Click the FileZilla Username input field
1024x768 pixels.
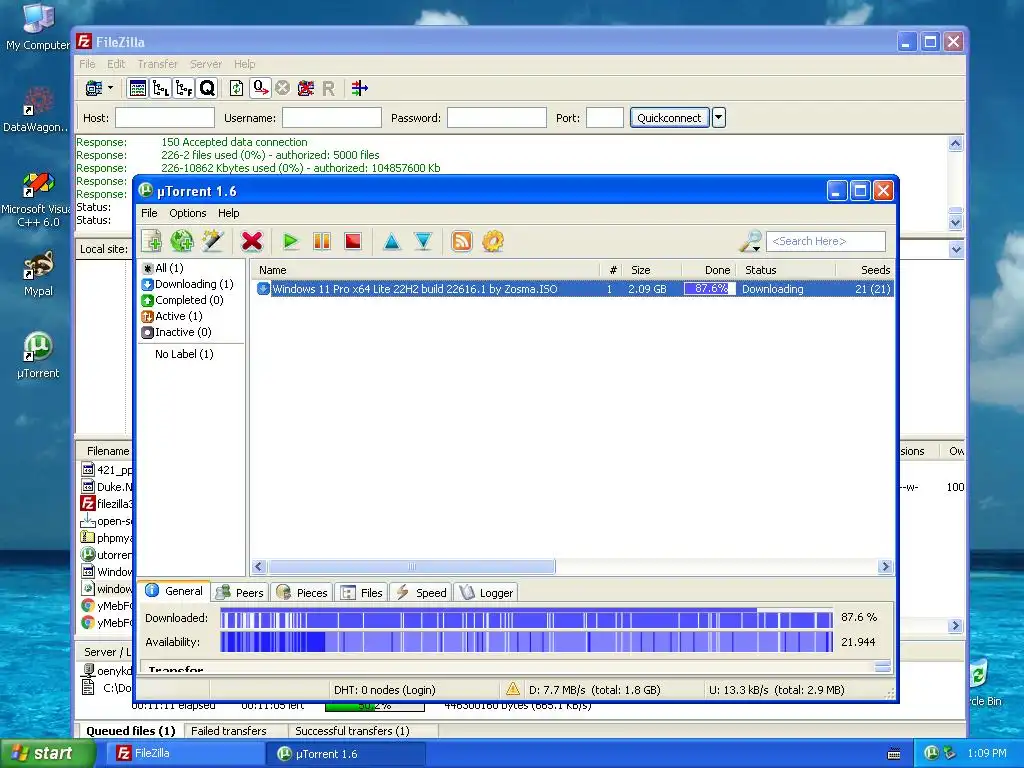point(332,118)
